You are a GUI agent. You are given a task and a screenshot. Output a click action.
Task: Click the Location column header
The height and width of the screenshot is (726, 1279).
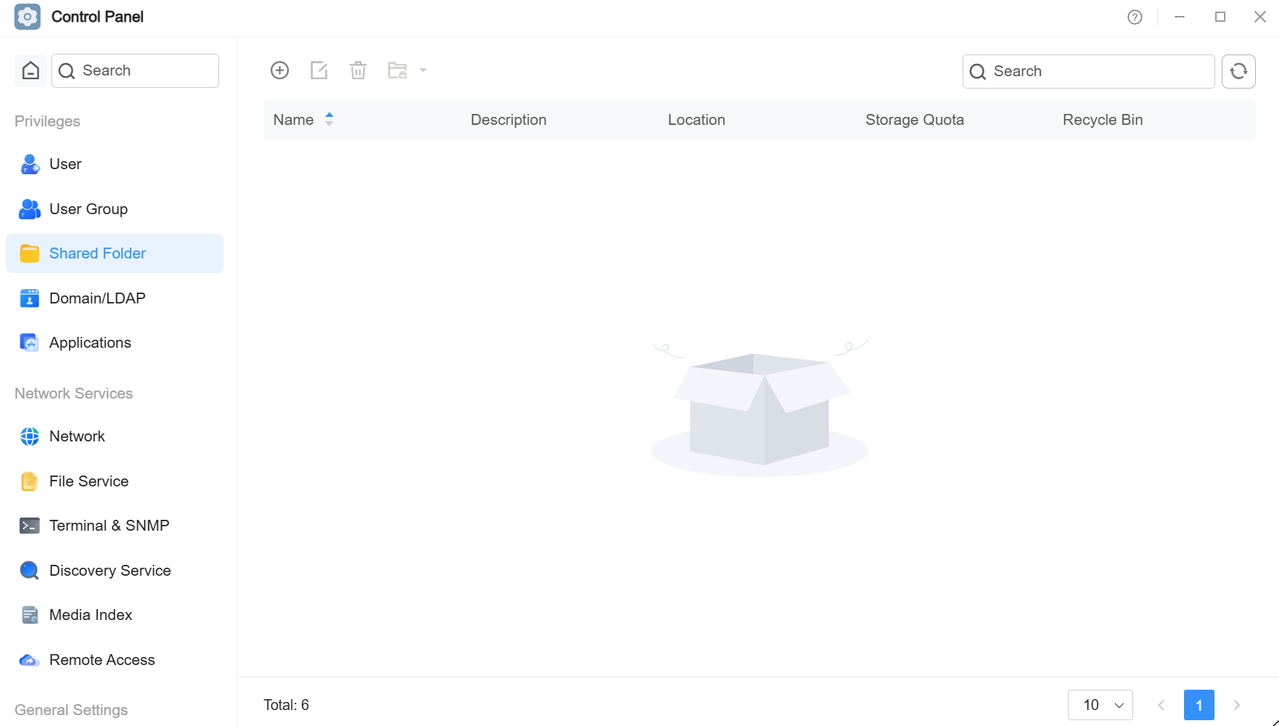pos(696,120)
